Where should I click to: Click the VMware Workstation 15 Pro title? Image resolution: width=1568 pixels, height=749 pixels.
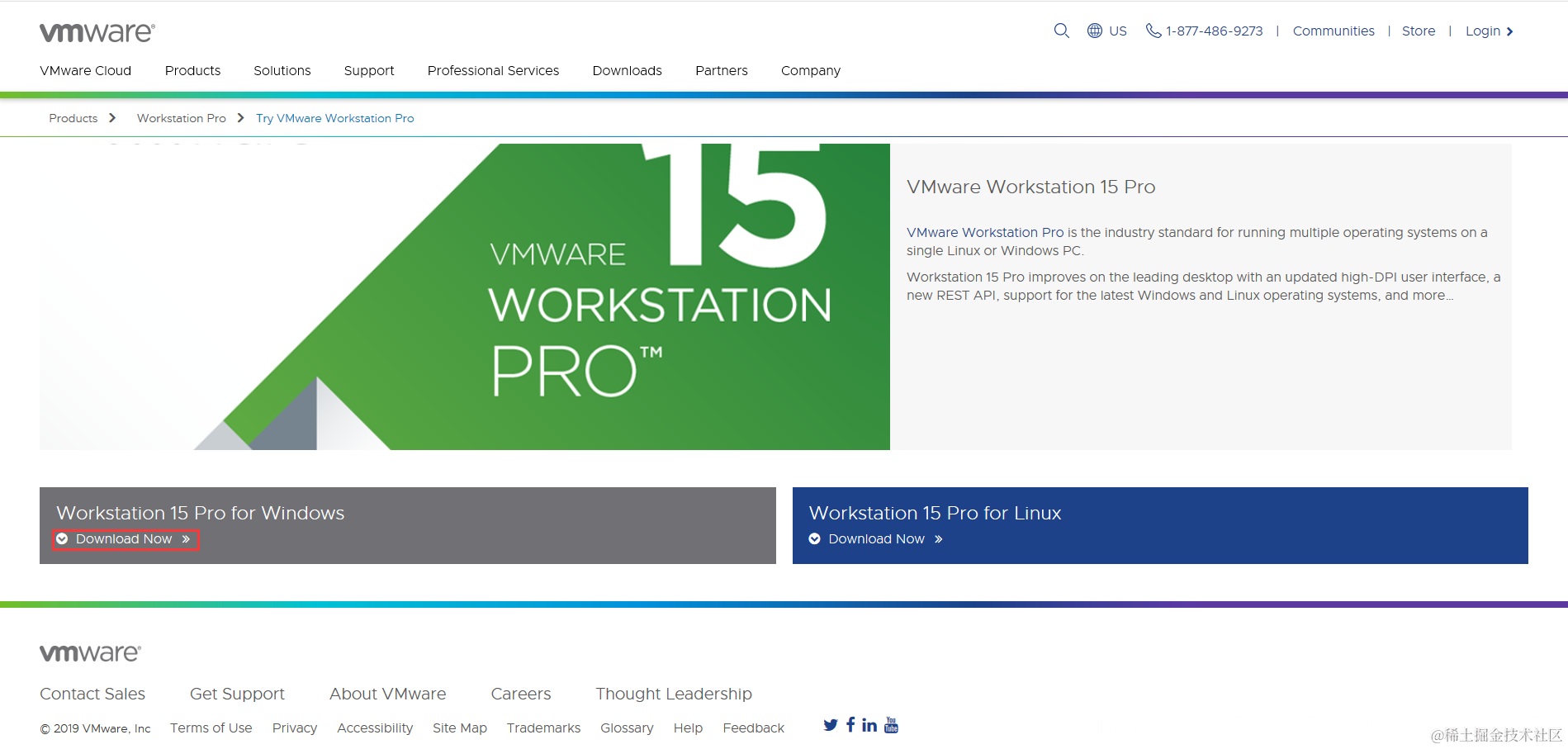[x=1030, y=187]
